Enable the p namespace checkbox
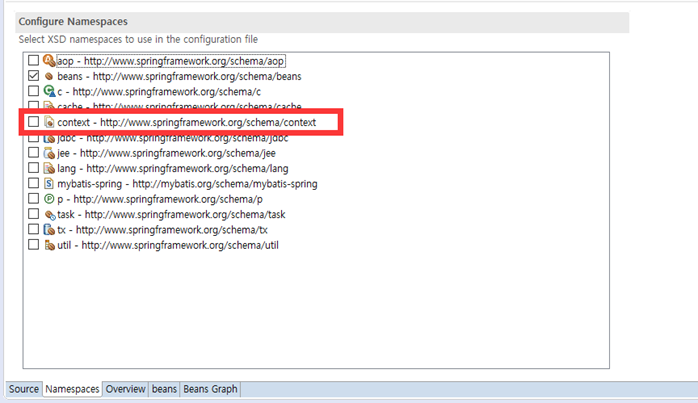Image resolution: width=698 pixels, height=403 pixels. [33, 198]
